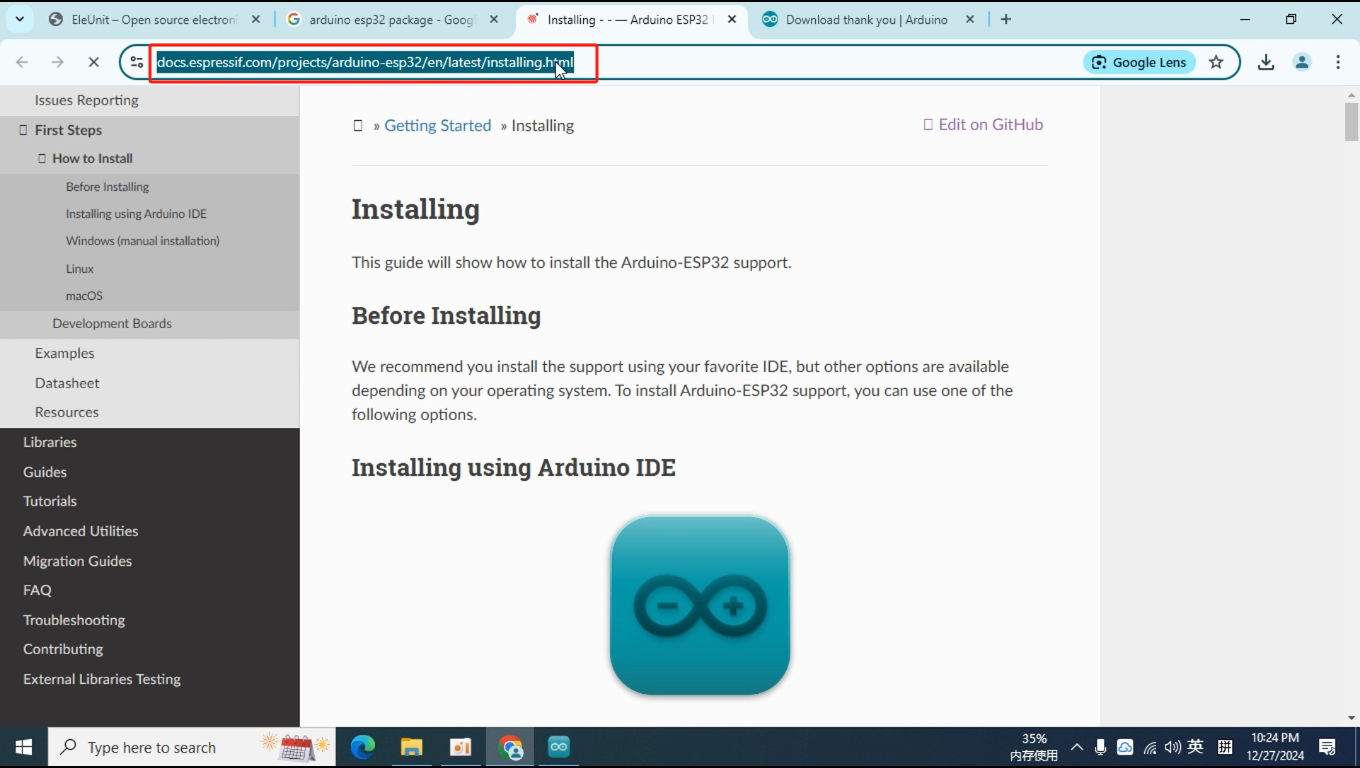Jump to Before Installing section link
The height and width of the screenshot is (768, 1360).
107,187
